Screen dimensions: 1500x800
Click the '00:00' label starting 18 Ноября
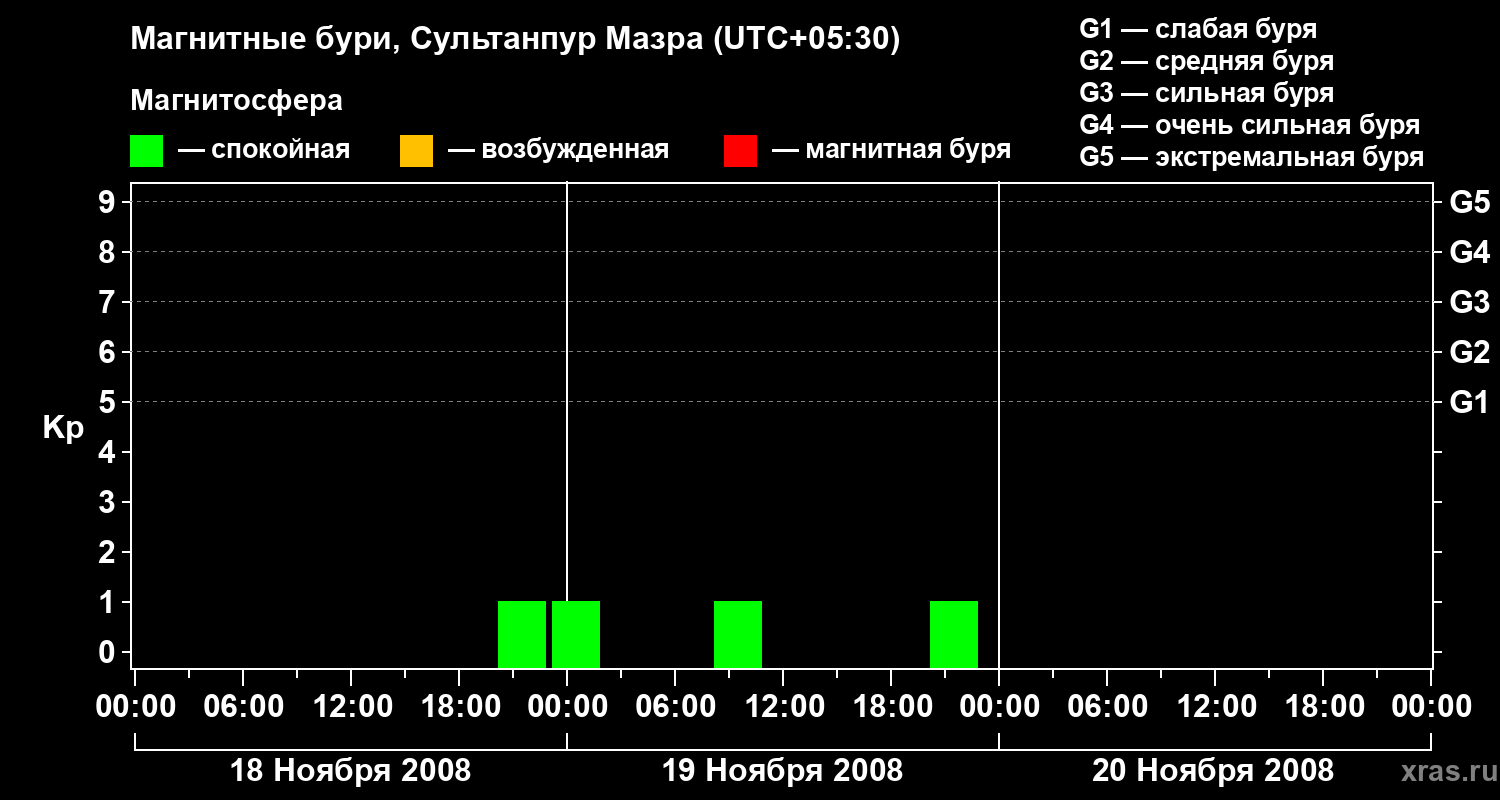tap(135, 707)
